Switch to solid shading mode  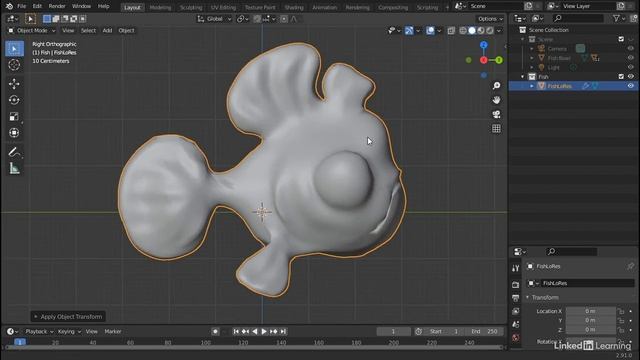472,31
